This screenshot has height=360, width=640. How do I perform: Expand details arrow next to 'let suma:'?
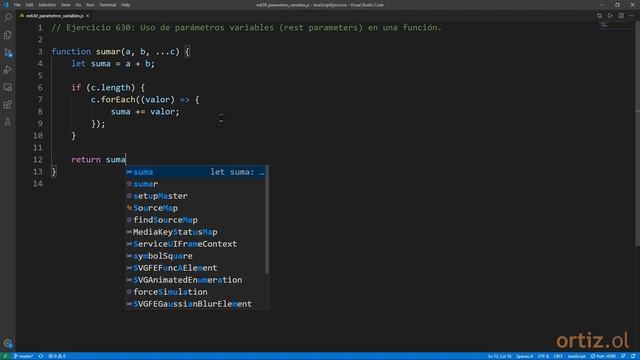coord(262,172)
